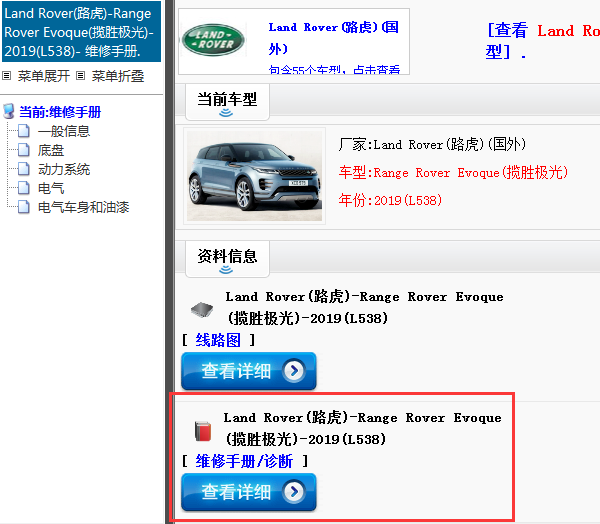Click the 当前:维修手册 computer icon
Image resolution: width=600 pixels, height=524 pixels.
coord(8,111)
